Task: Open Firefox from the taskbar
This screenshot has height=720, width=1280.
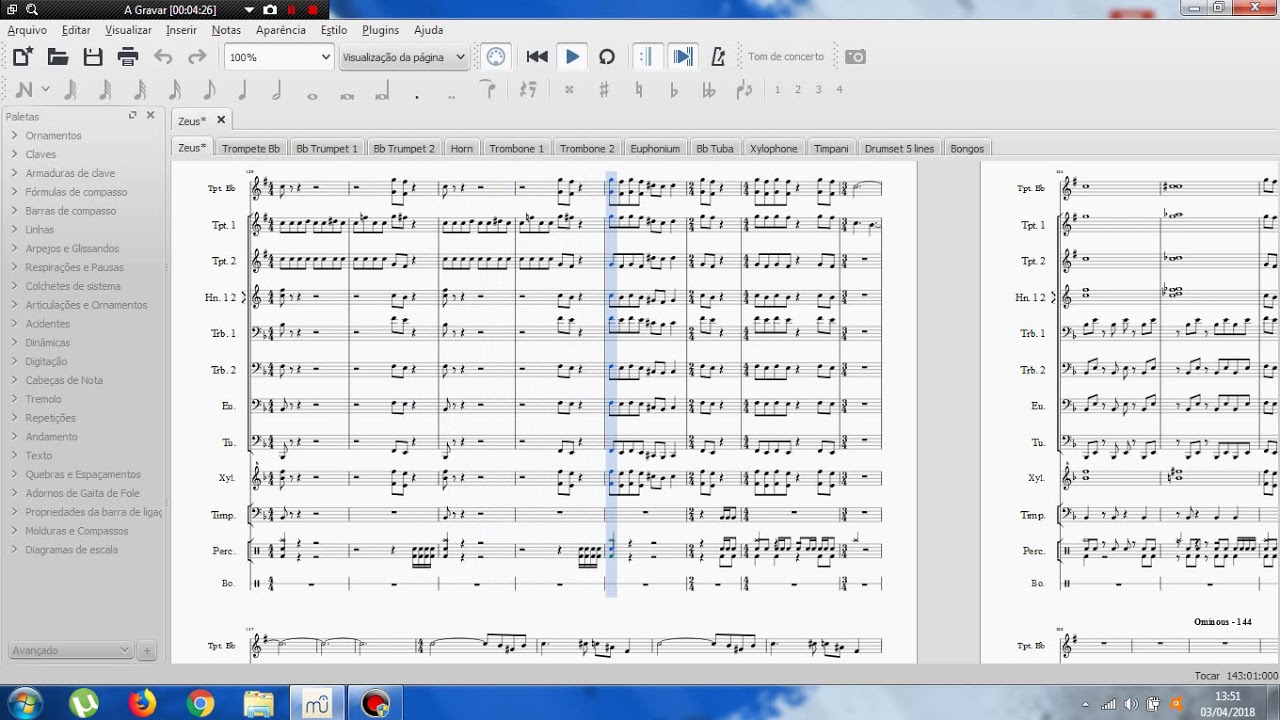Action: [x=142, y=703]
